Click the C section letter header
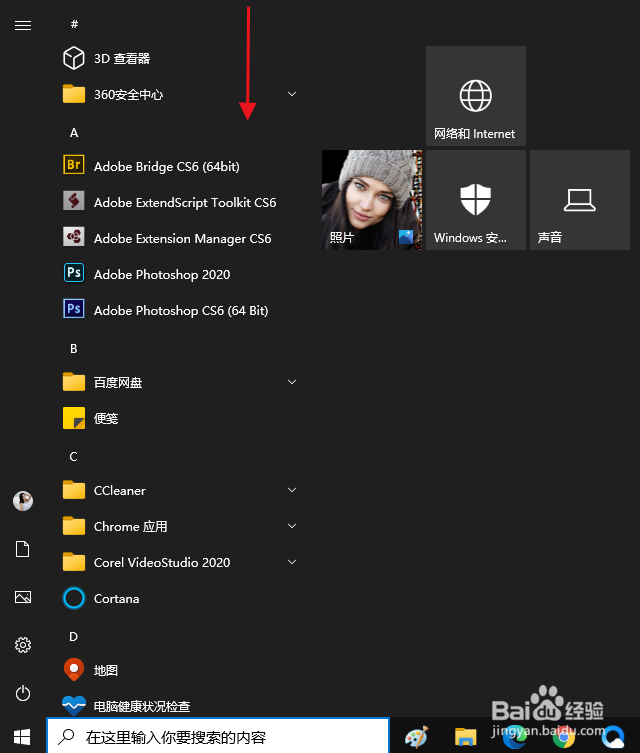 coord(73,457)
